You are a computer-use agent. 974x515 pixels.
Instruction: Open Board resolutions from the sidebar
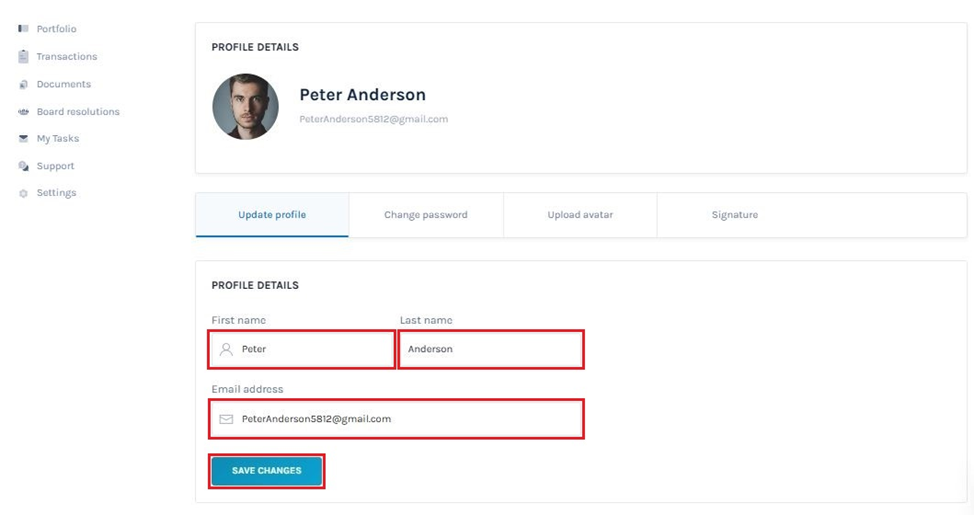[x=78, y=112]
